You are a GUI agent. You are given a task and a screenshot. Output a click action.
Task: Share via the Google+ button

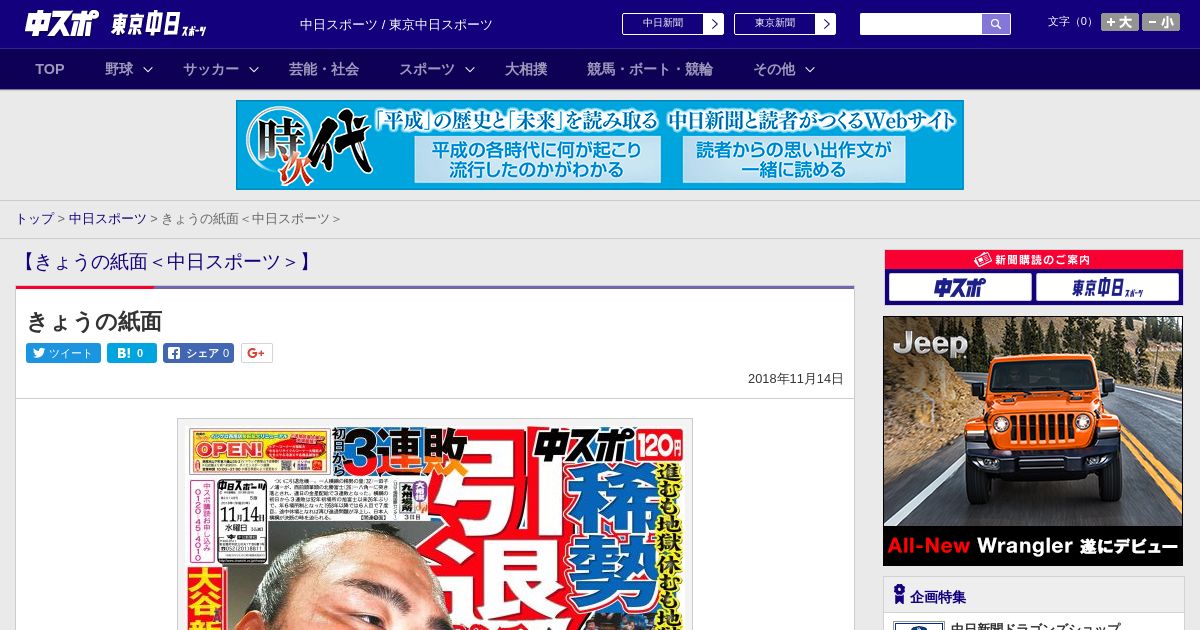tap(257, 353)
